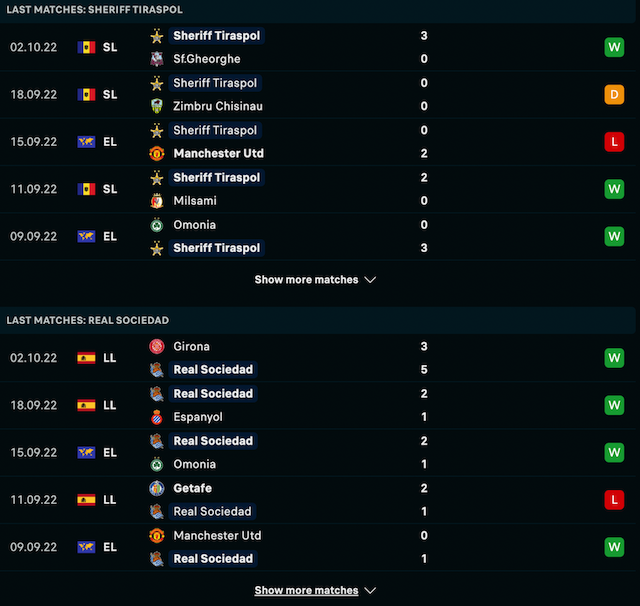Click the chevron next to bottom Show more matches
640x606 pixels.
[x=370, y=590]
